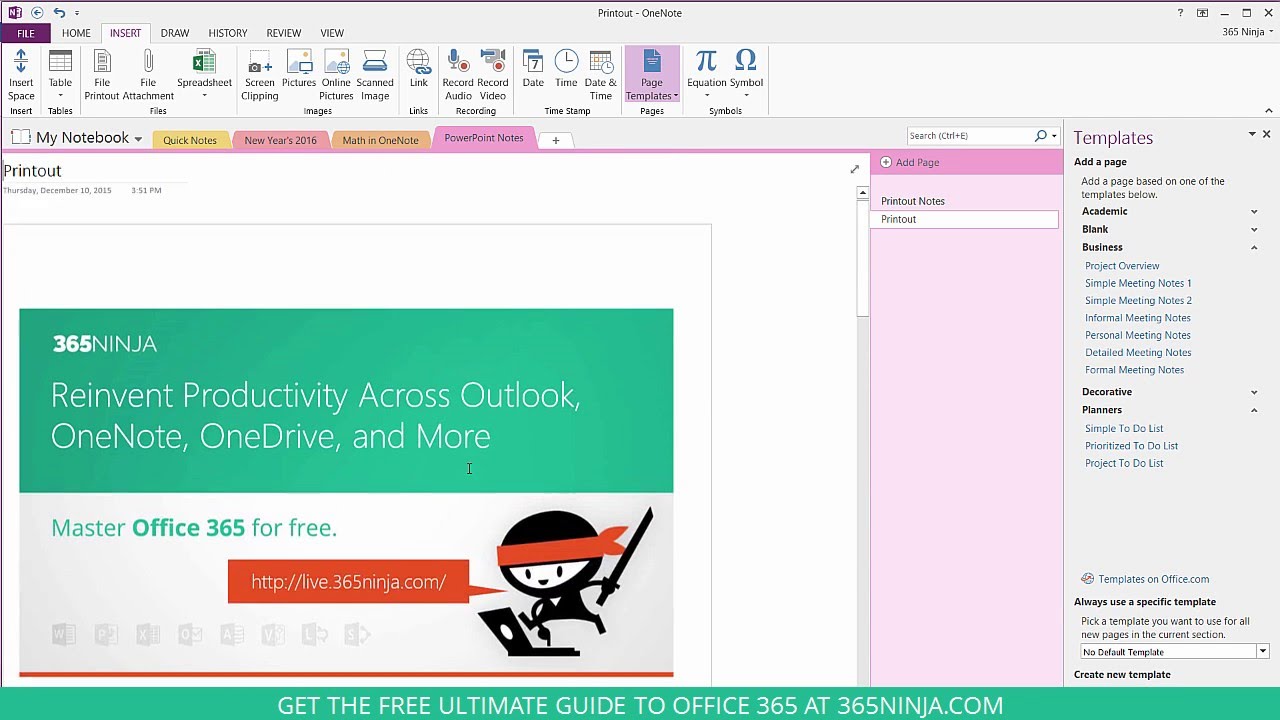This screenshot has height=720, width=1280.
Task: Start a Screen Clipping
Action: tap(259, 75)
